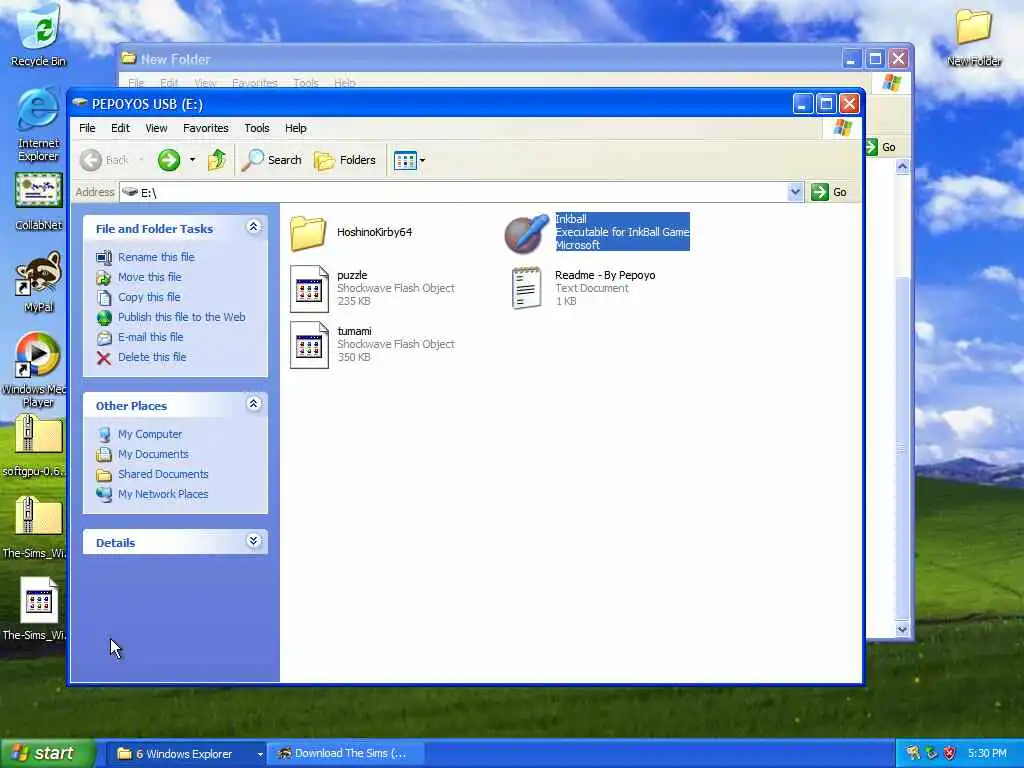The height and width of the screenshot is (768, 1024).
Task: Go to Shared Documents in Other Places
Action: (x=163, y=474)
